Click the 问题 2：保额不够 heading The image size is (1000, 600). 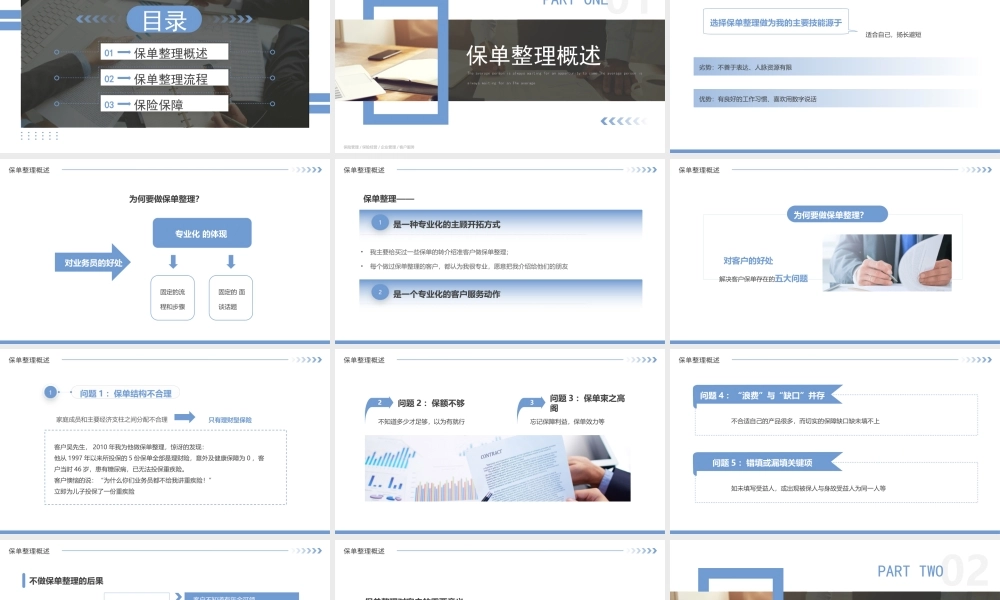tap(431, 403)
